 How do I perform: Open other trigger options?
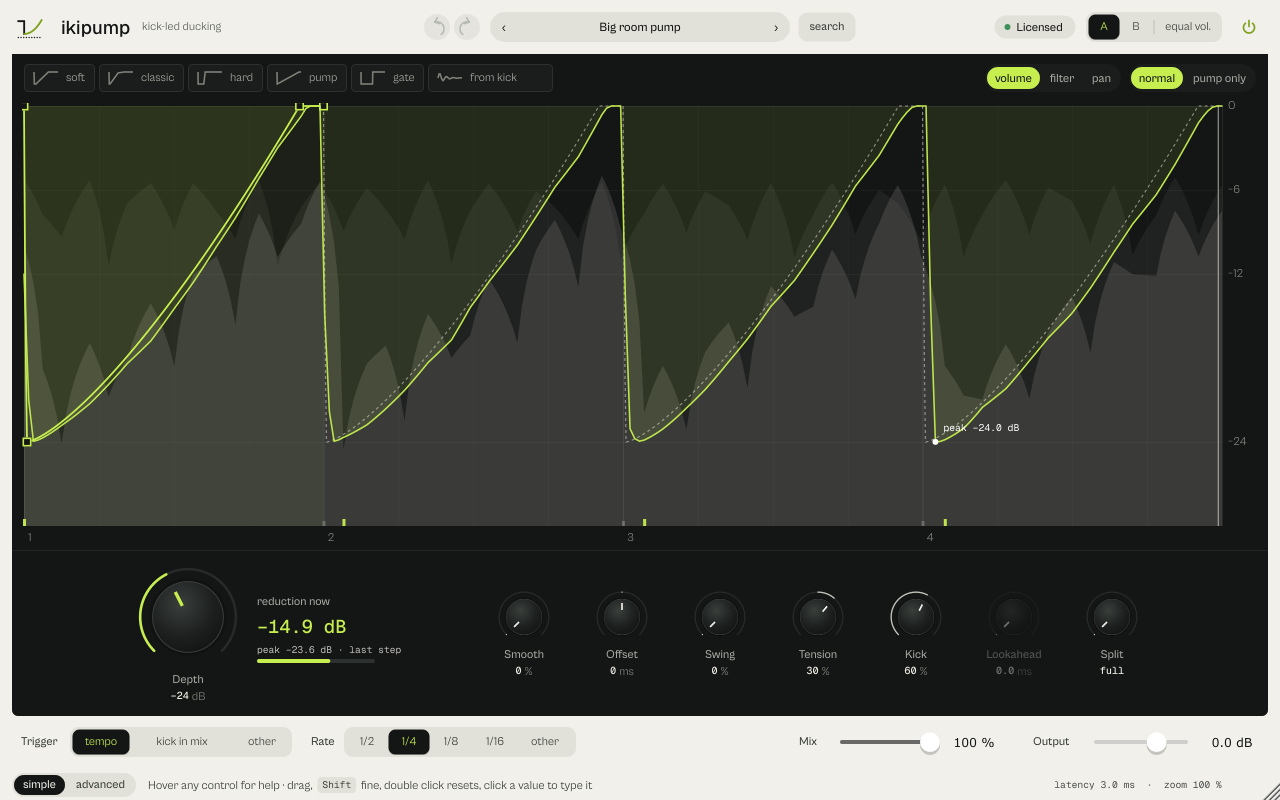[x=262, y=742]
